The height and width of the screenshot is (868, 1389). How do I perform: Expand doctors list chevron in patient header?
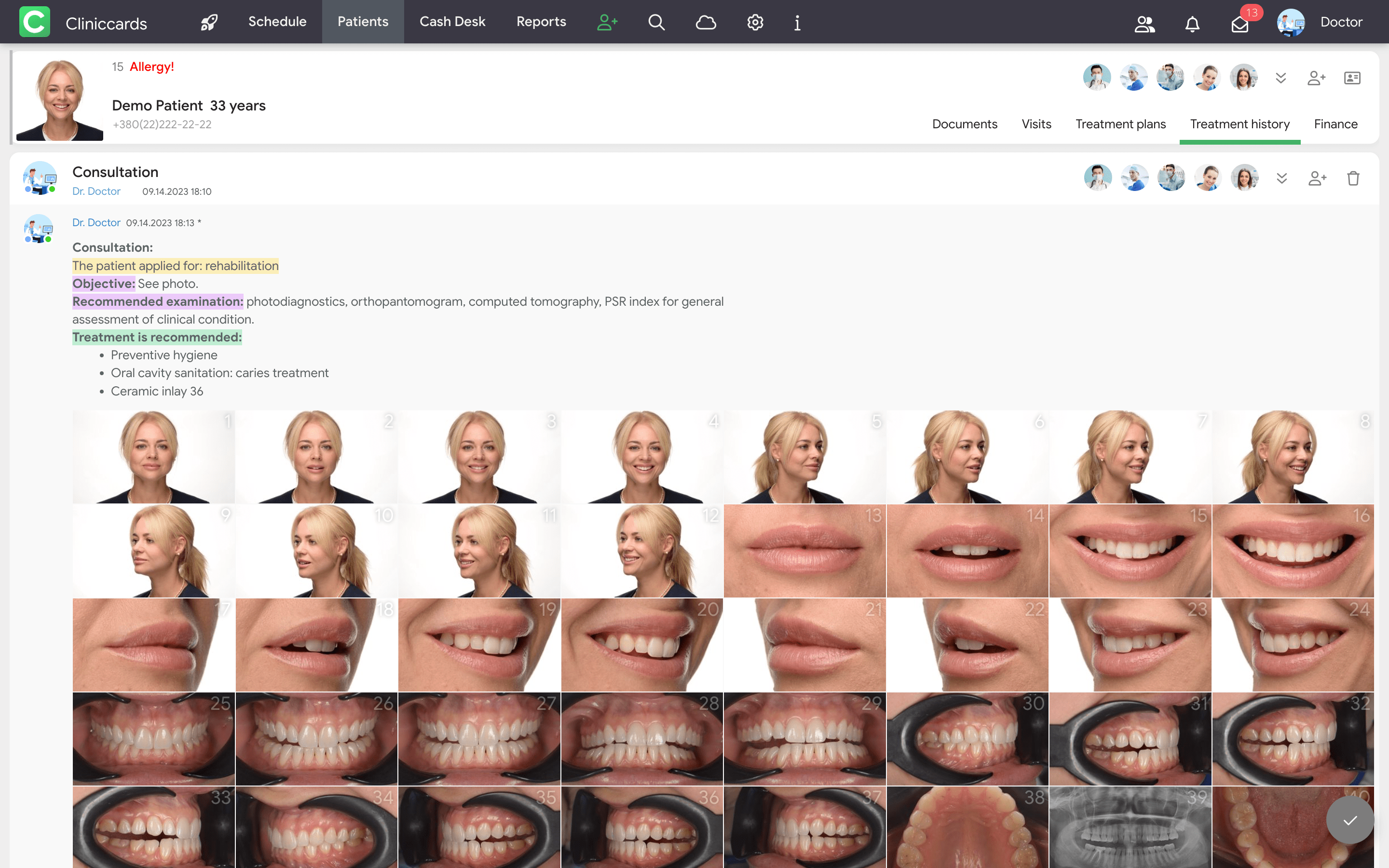[1280, 78]
